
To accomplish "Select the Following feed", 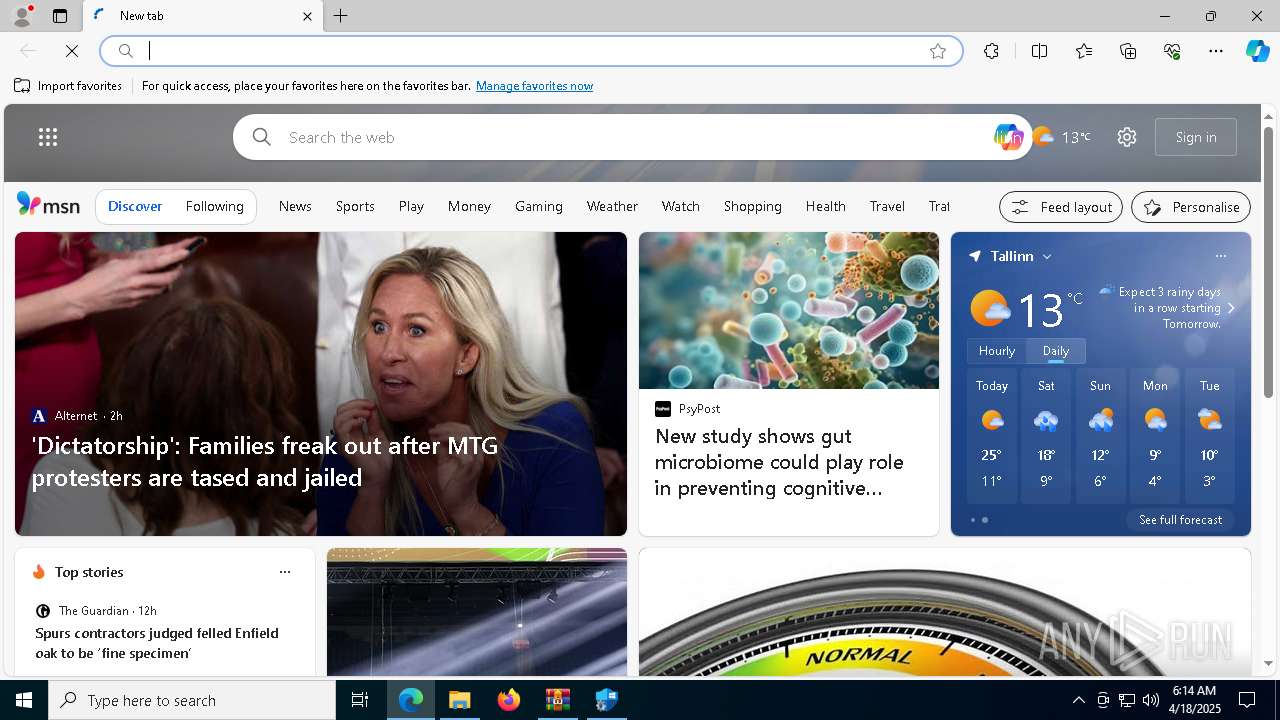I will tap(215, 206).
